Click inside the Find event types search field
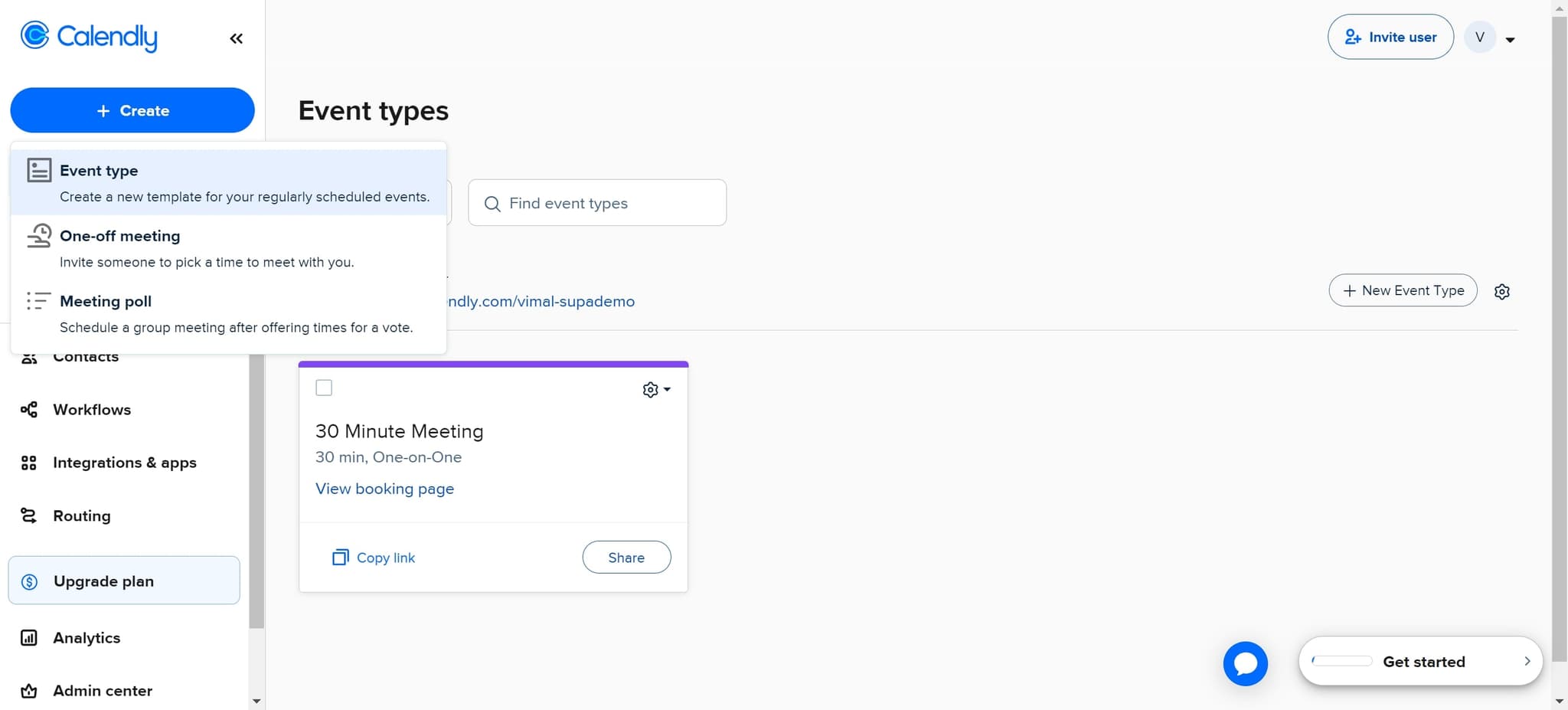 pyautogui.click(x=597, y=202)
